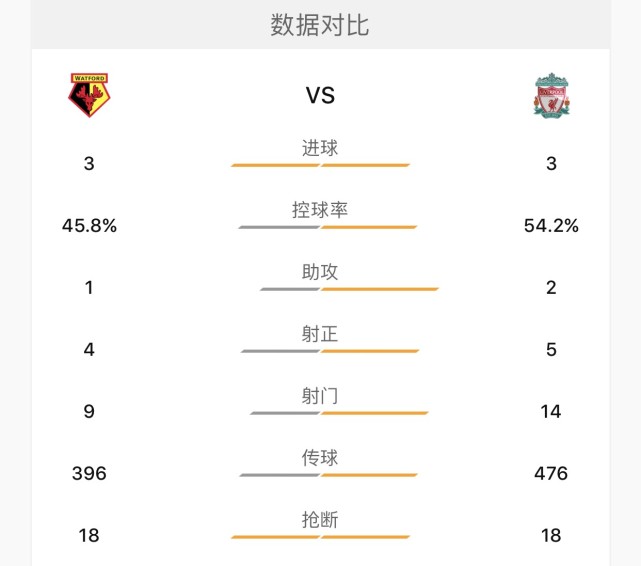Select Watford's 396 passes value
Screen dimensions: 641x566
pyautogui.click(x=89, y=473)
